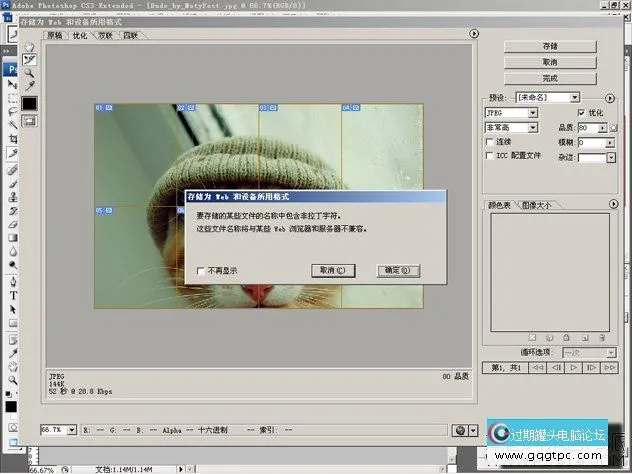The image size is (632, 474).
Task: Select the Magic Wand tool in Photoshop toolbox
Action: point(12,125)
